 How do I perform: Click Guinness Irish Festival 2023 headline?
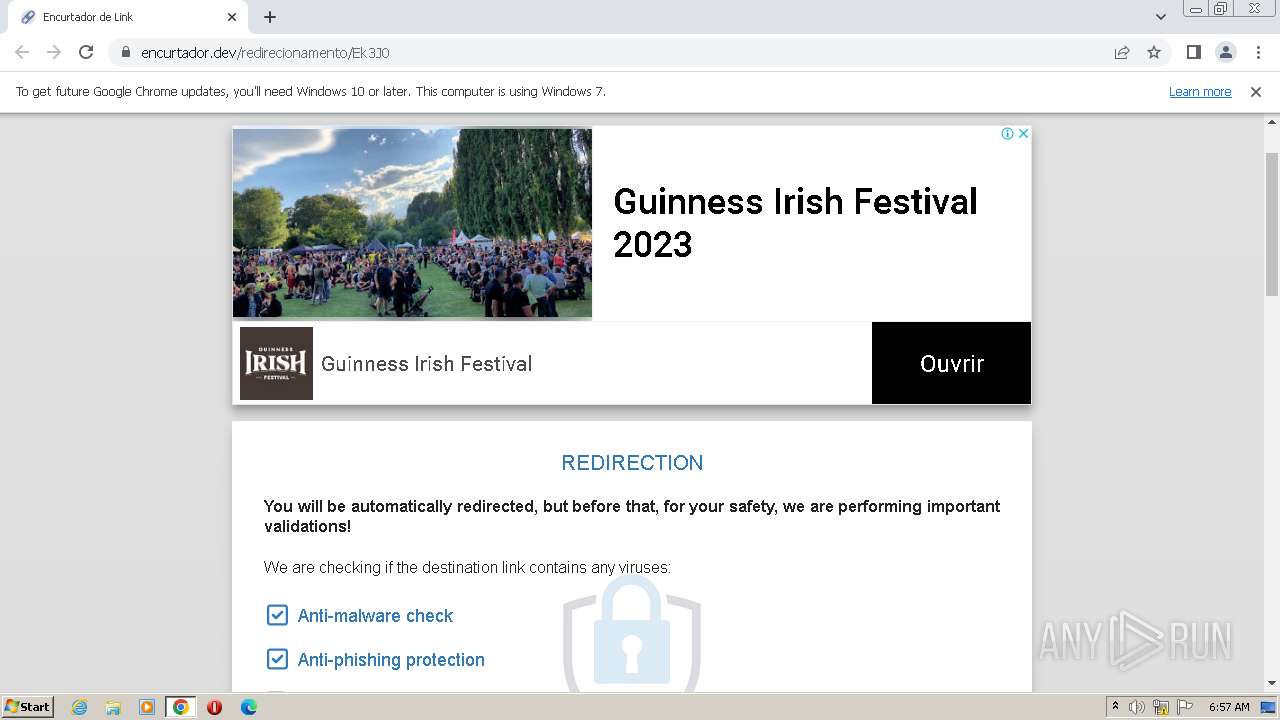pyautogui.click(x=795, y=222)
